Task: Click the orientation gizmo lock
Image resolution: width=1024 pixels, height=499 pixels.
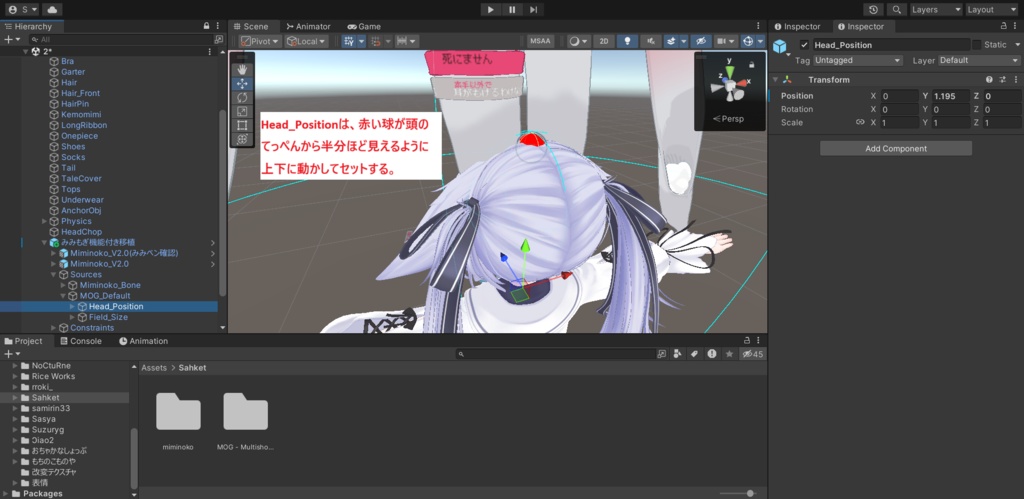Action: [752, 65]
